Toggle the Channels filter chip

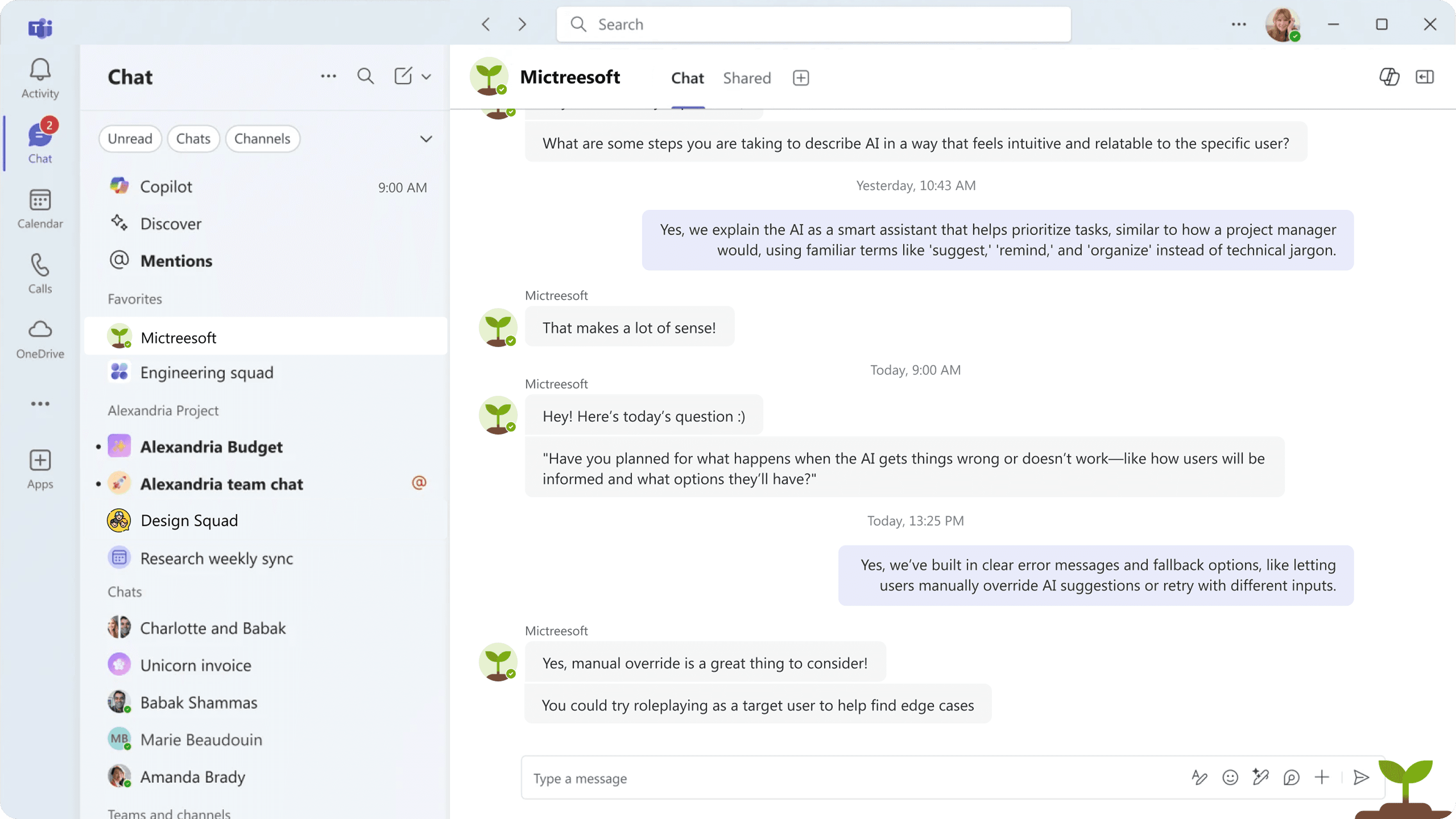click(x=262, y=139)
